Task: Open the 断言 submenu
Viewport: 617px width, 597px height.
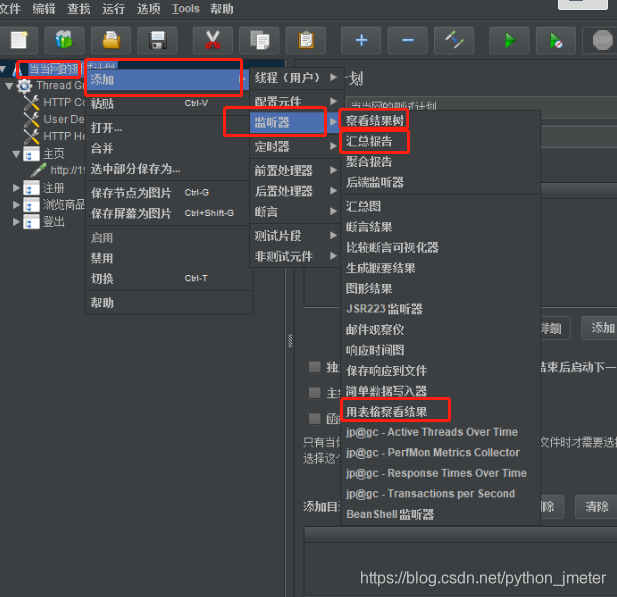Action: (x=295, y=212)
